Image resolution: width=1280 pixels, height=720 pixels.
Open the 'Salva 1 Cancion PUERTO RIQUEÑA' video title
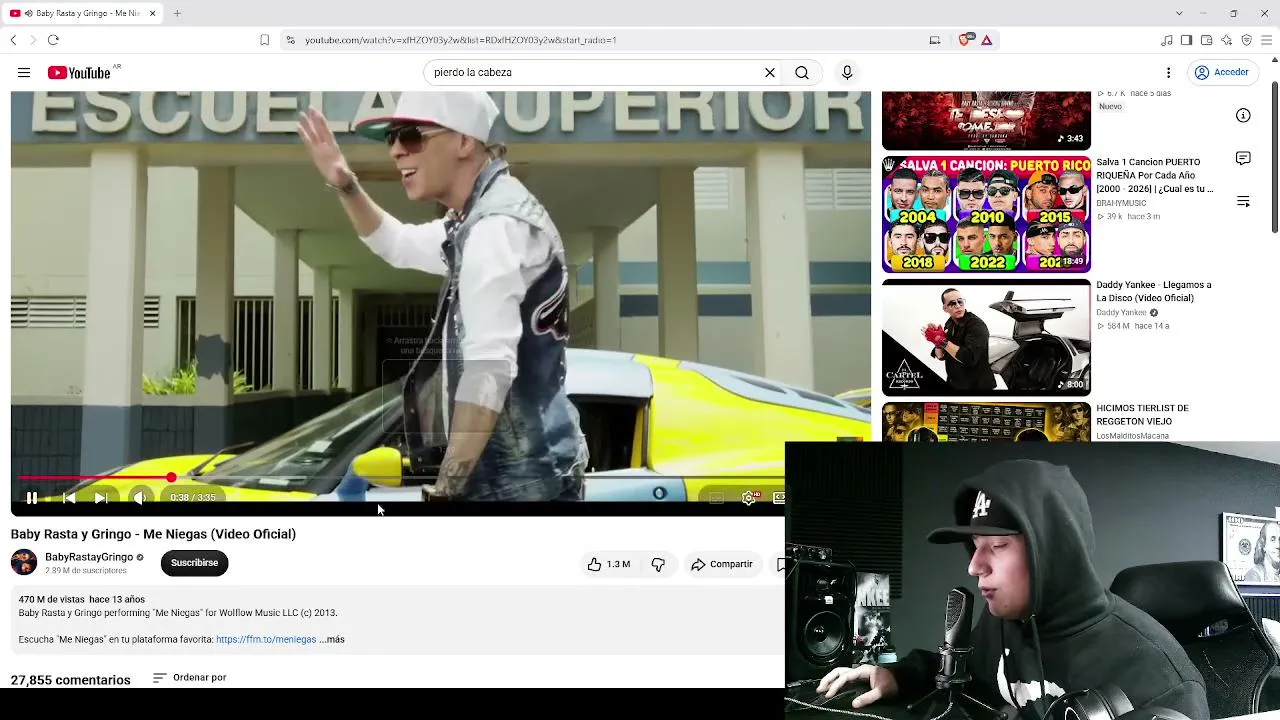click(x=1155, y=175)
